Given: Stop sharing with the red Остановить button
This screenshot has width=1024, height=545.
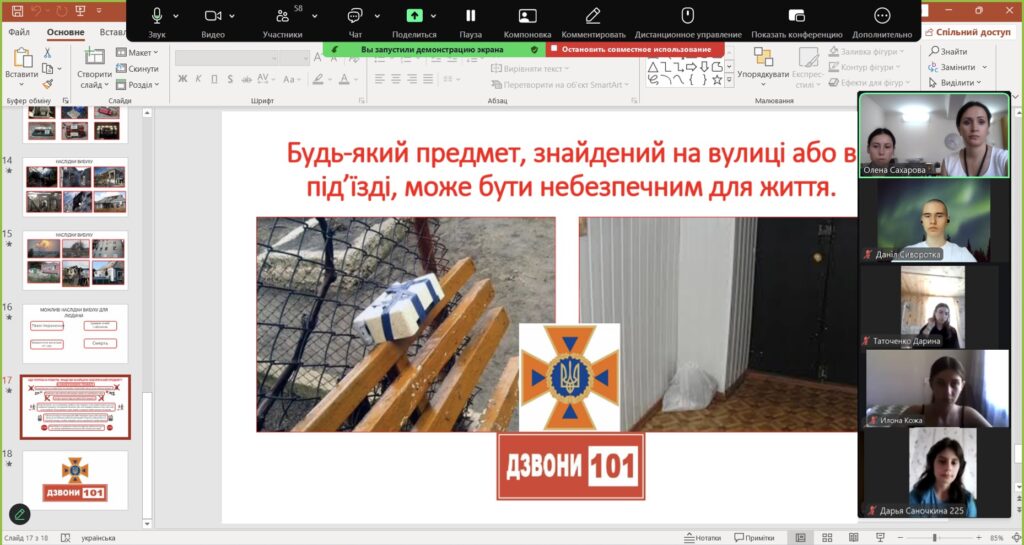Looking at the screenshot, I should pos(636,49).
